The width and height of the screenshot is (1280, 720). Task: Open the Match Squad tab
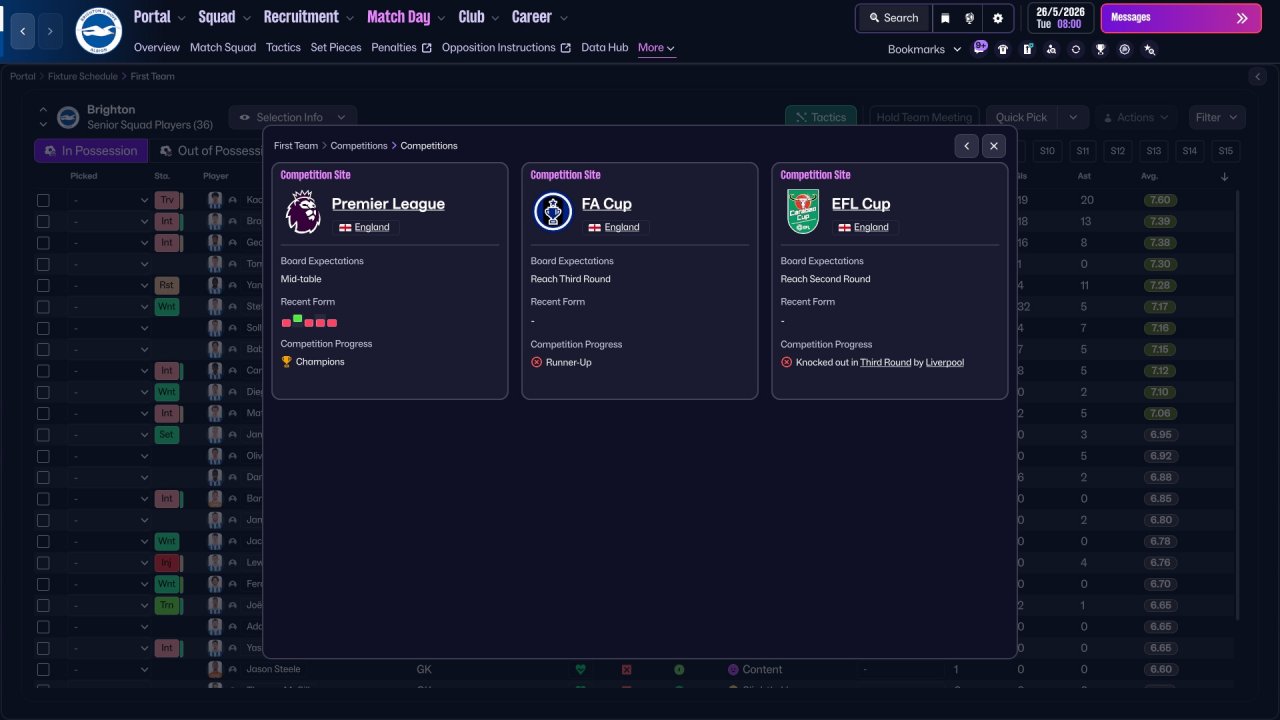(x=223, y=47)
